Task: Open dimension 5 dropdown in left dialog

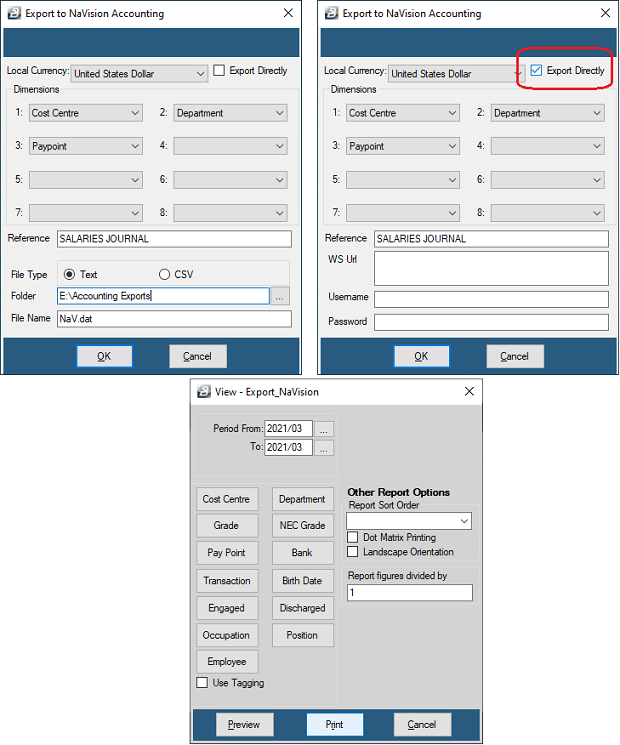Action: (86, 180)
